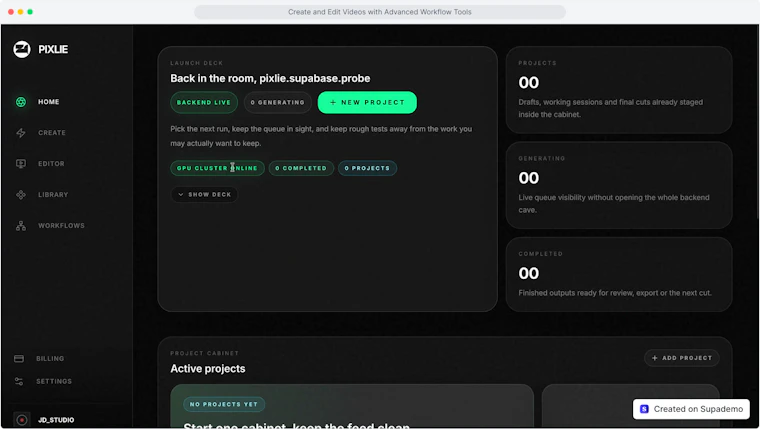
Task: Open the JD_STUDIO account name
Action: point(56,420)
